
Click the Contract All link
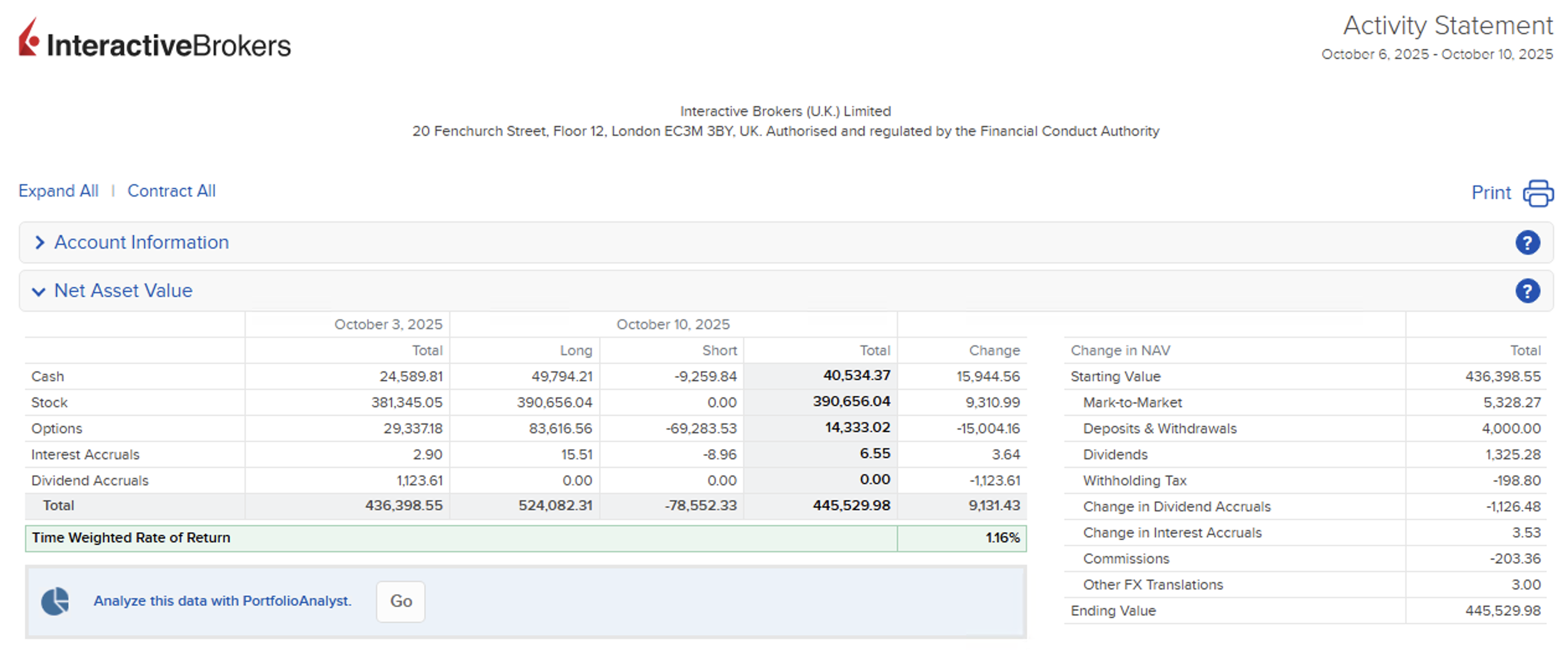[x=171, y=191]
